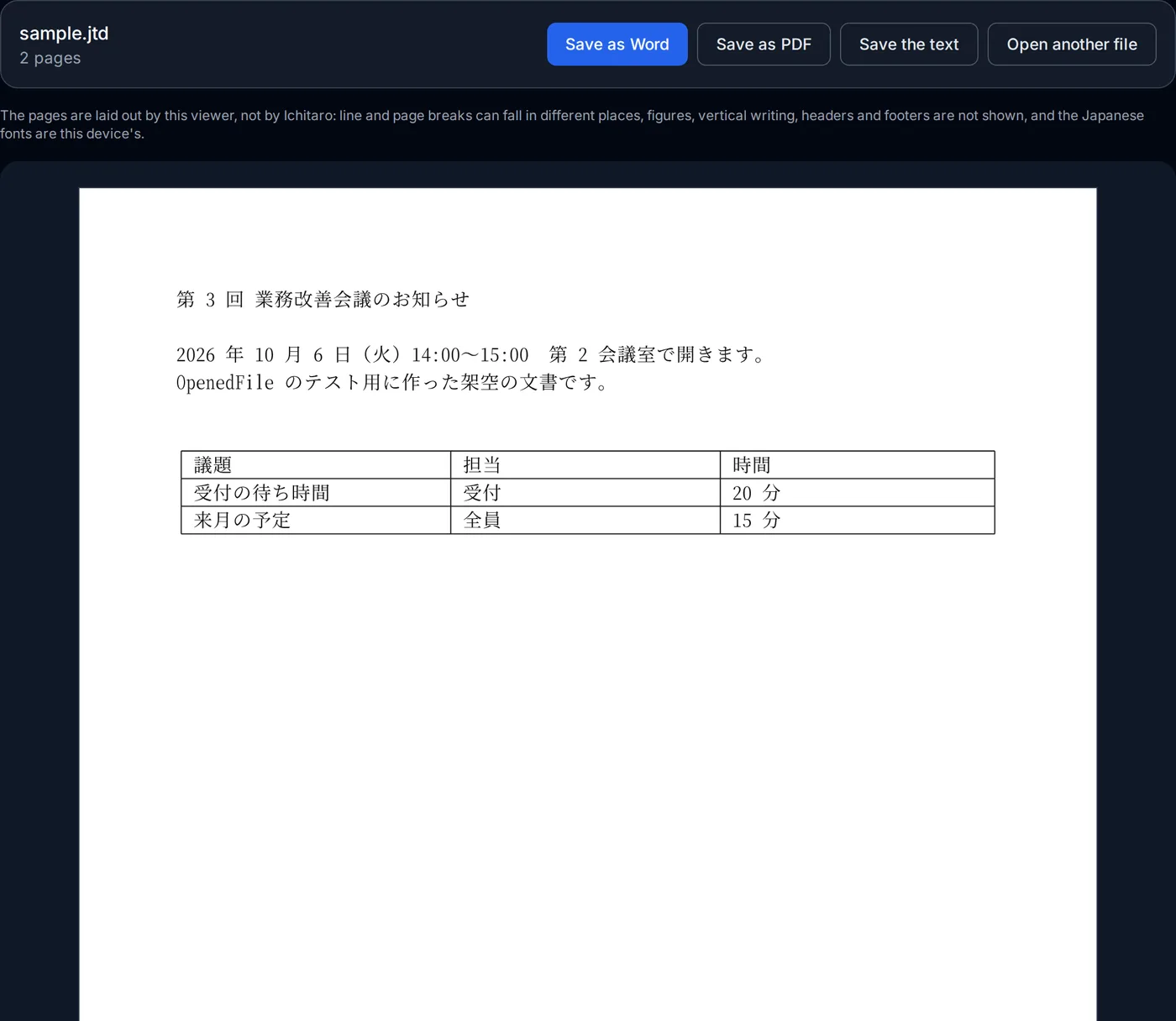1176x1021 pixels.
Task: Click the 来月の予定 table cell
Action: pos(316,521)
